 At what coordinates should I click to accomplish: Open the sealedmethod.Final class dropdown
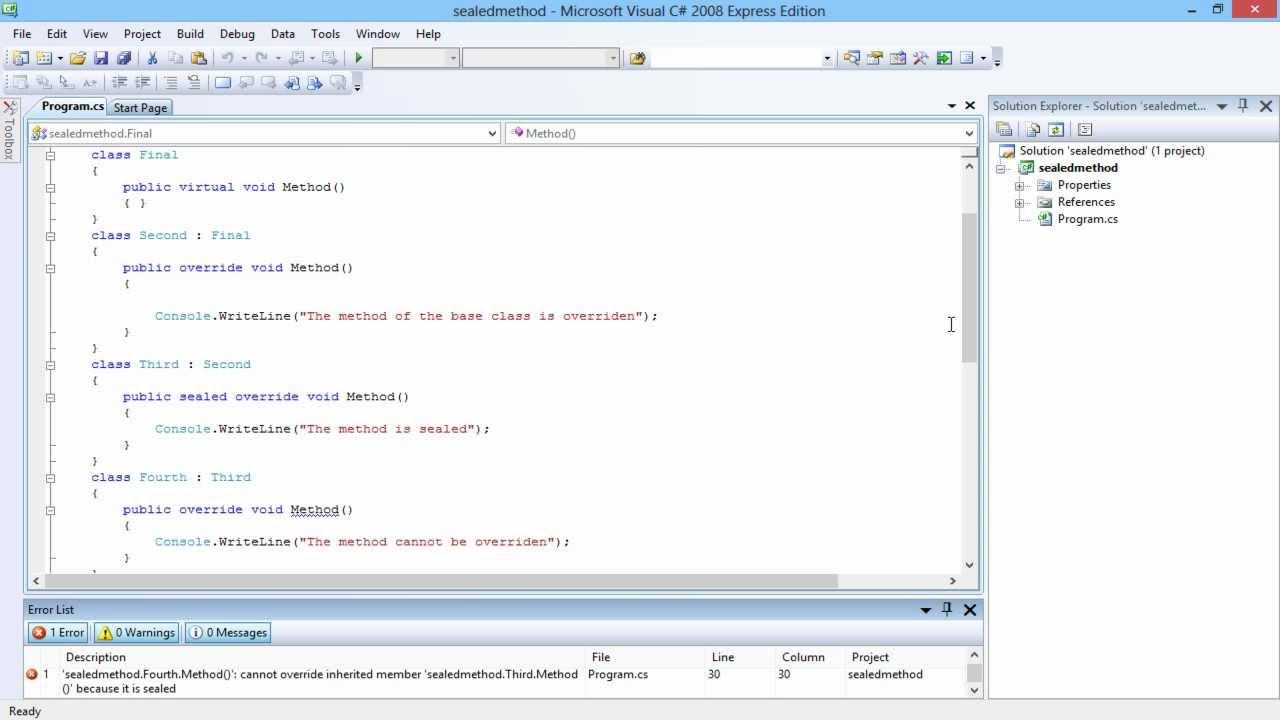click(265, 133)
